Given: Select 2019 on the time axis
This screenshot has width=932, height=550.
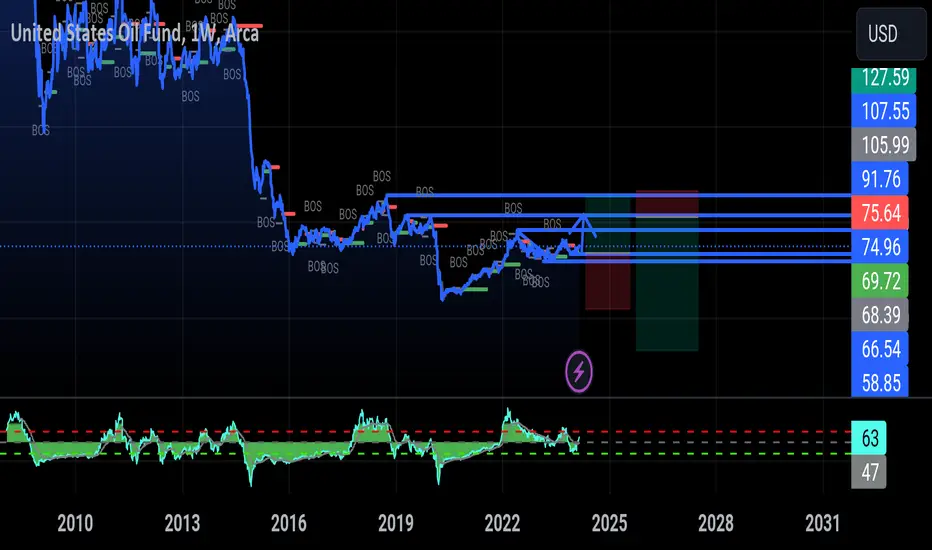Looking at the screenshot, I should (x=395, y=523).
